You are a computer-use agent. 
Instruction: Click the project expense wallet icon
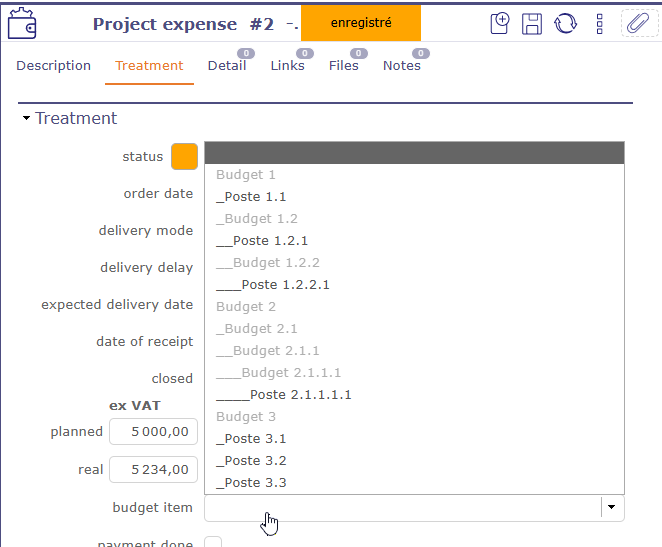[x=23, y=23]
